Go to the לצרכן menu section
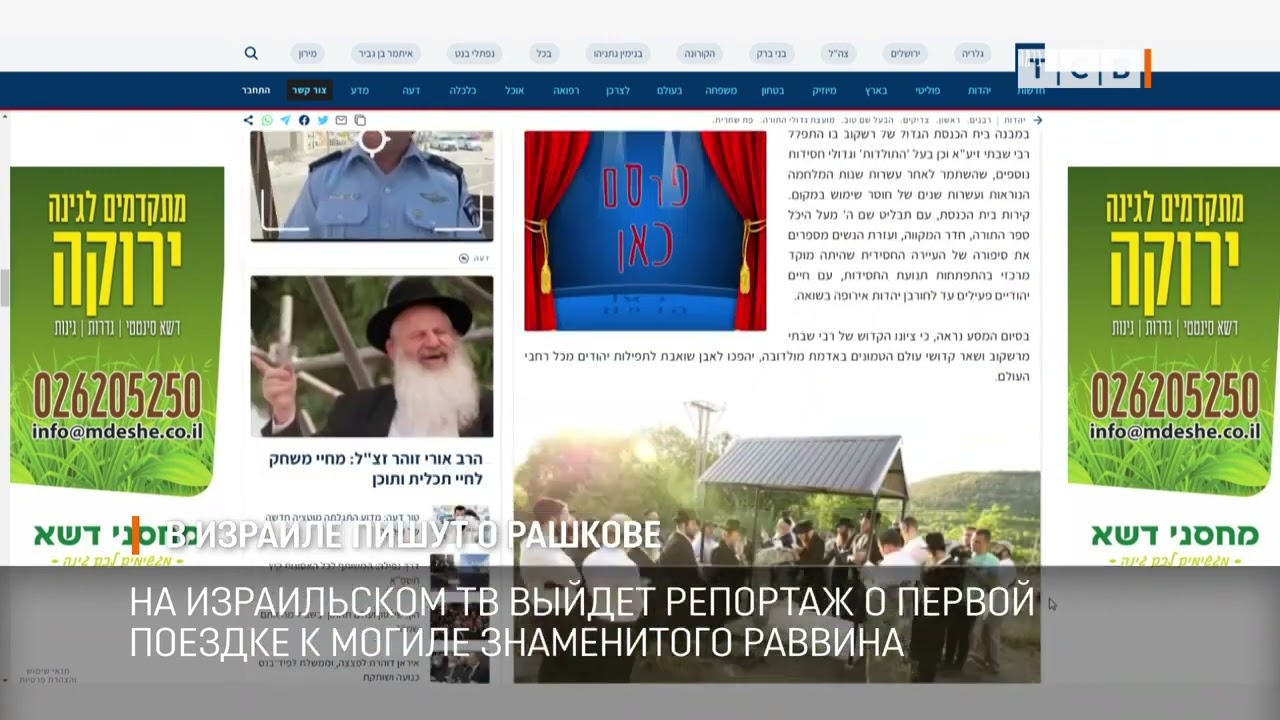This screenshot has width=1280, height=720. pyautogui.click(x=617, y=90)
